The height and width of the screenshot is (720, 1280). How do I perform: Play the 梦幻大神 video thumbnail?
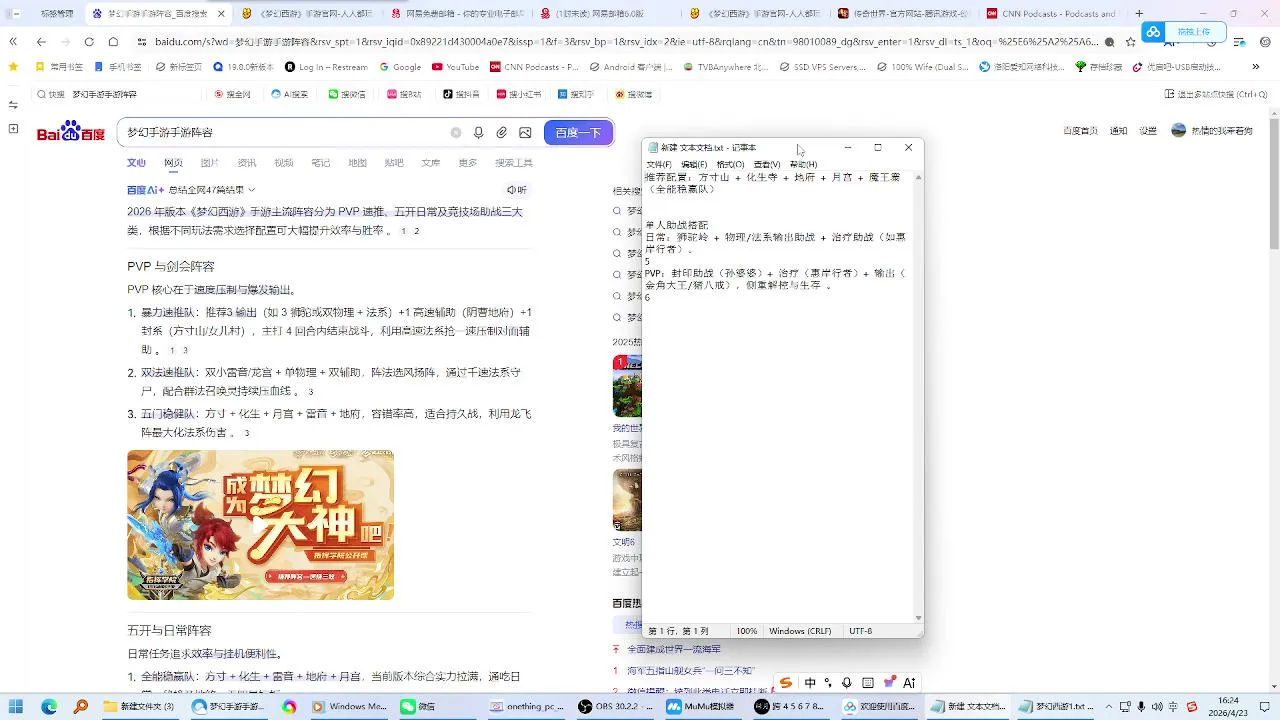[260, 525]
